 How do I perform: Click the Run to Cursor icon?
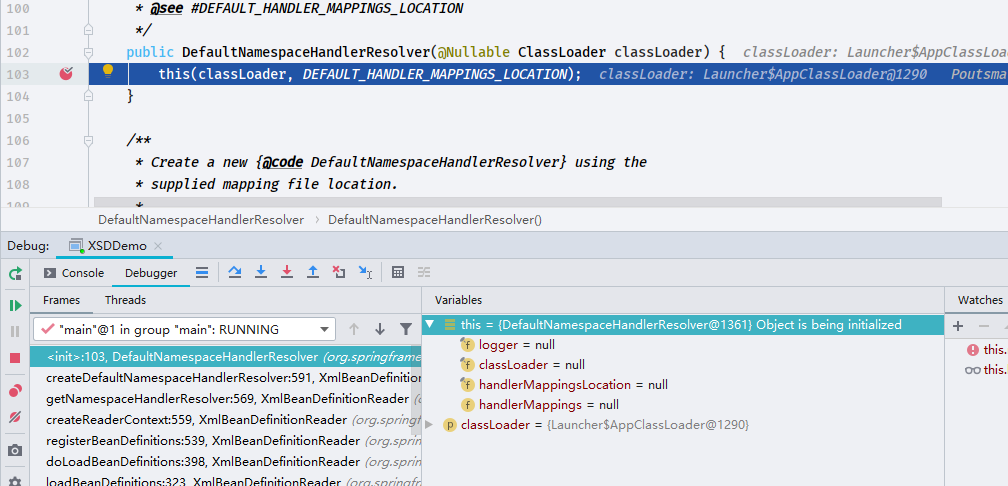pos(365,273)
